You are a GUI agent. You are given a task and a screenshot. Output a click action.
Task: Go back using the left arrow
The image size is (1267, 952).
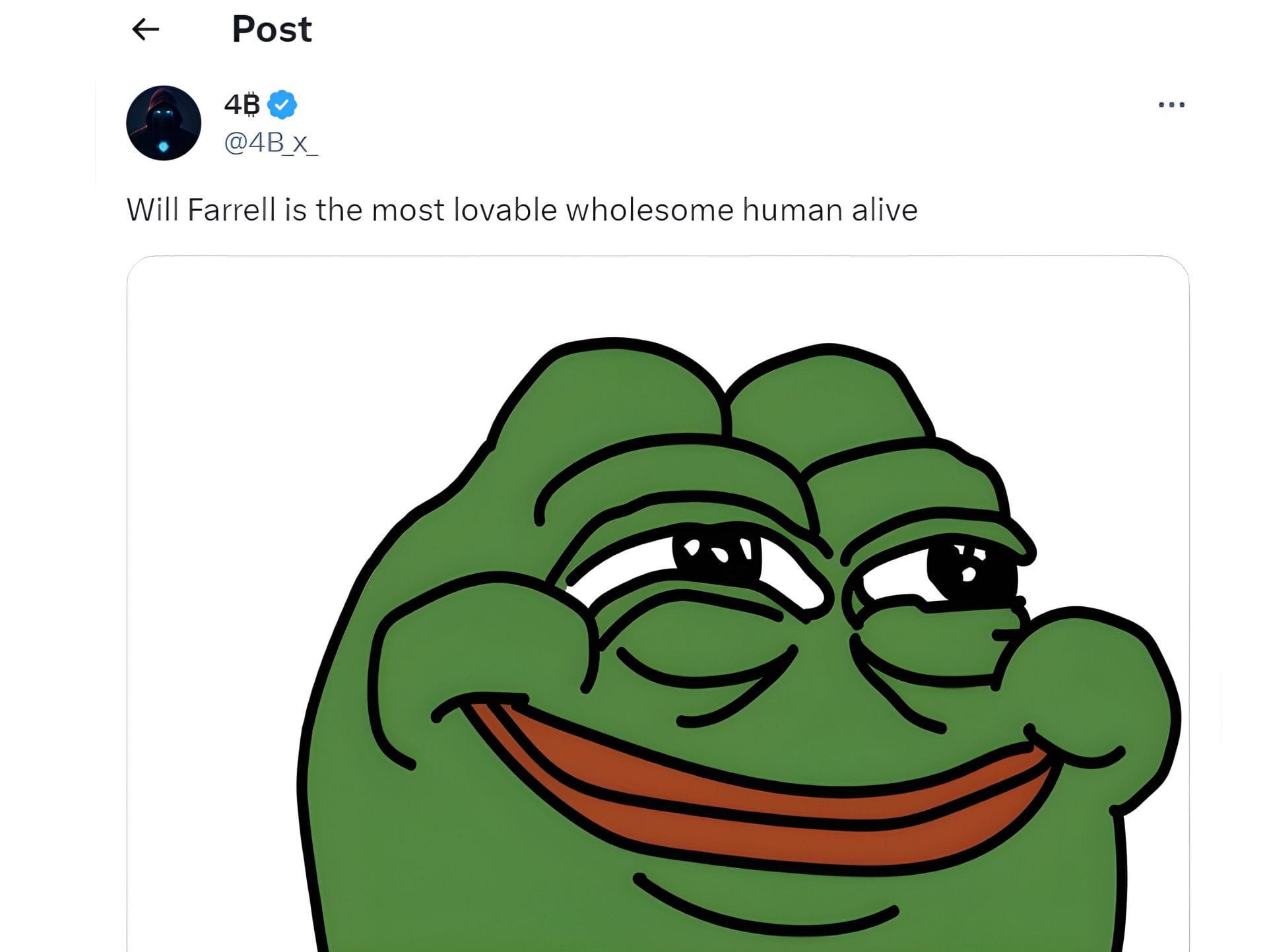145,29
